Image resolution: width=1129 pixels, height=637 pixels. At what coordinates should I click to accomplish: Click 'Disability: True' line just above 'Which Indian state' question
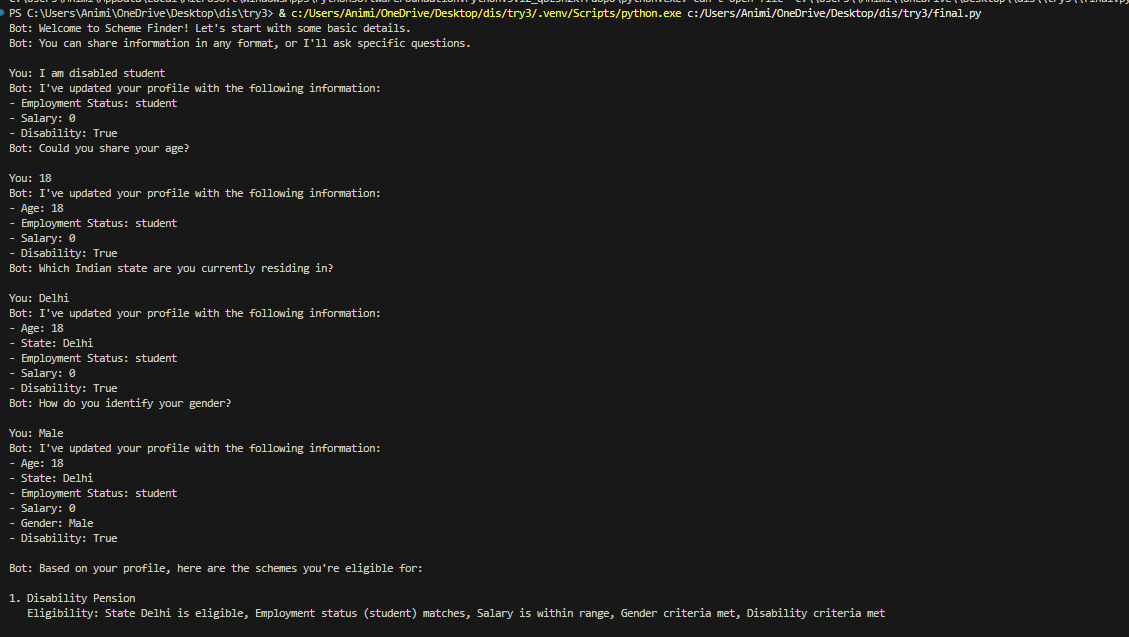pyautogui.click(x=63, y=253)
